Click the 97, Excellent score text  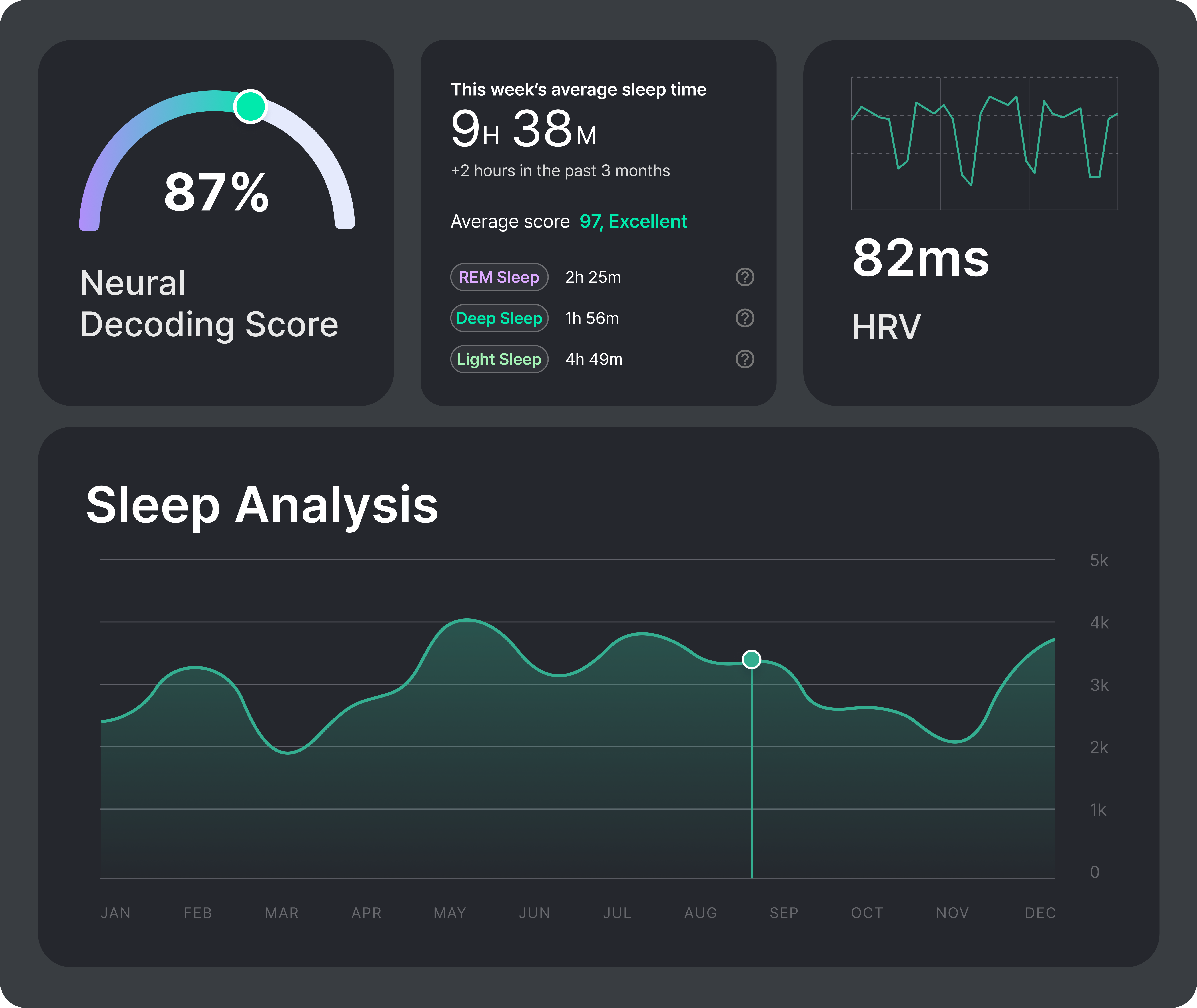pos(633,222)
